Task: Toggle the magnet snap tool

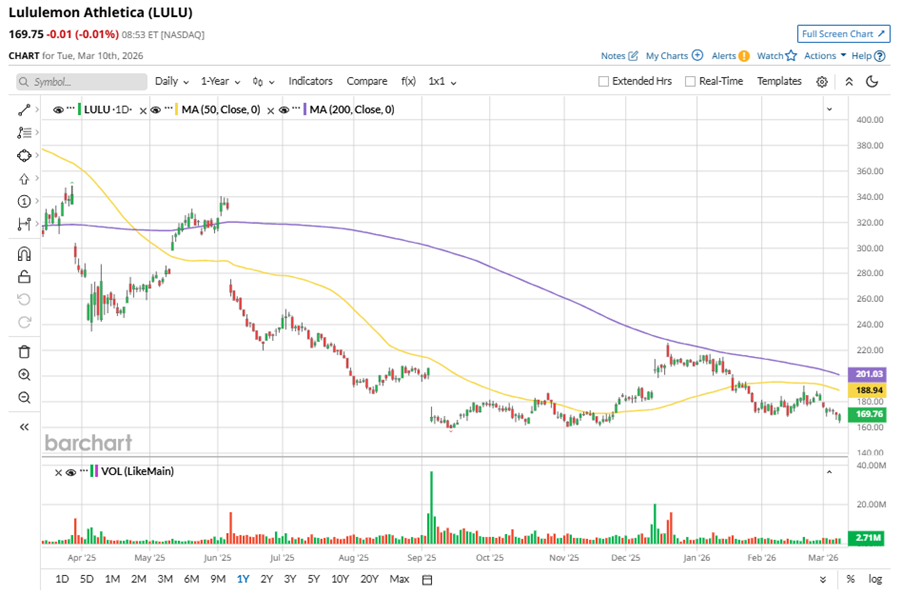Action: [x=24, y=254]
